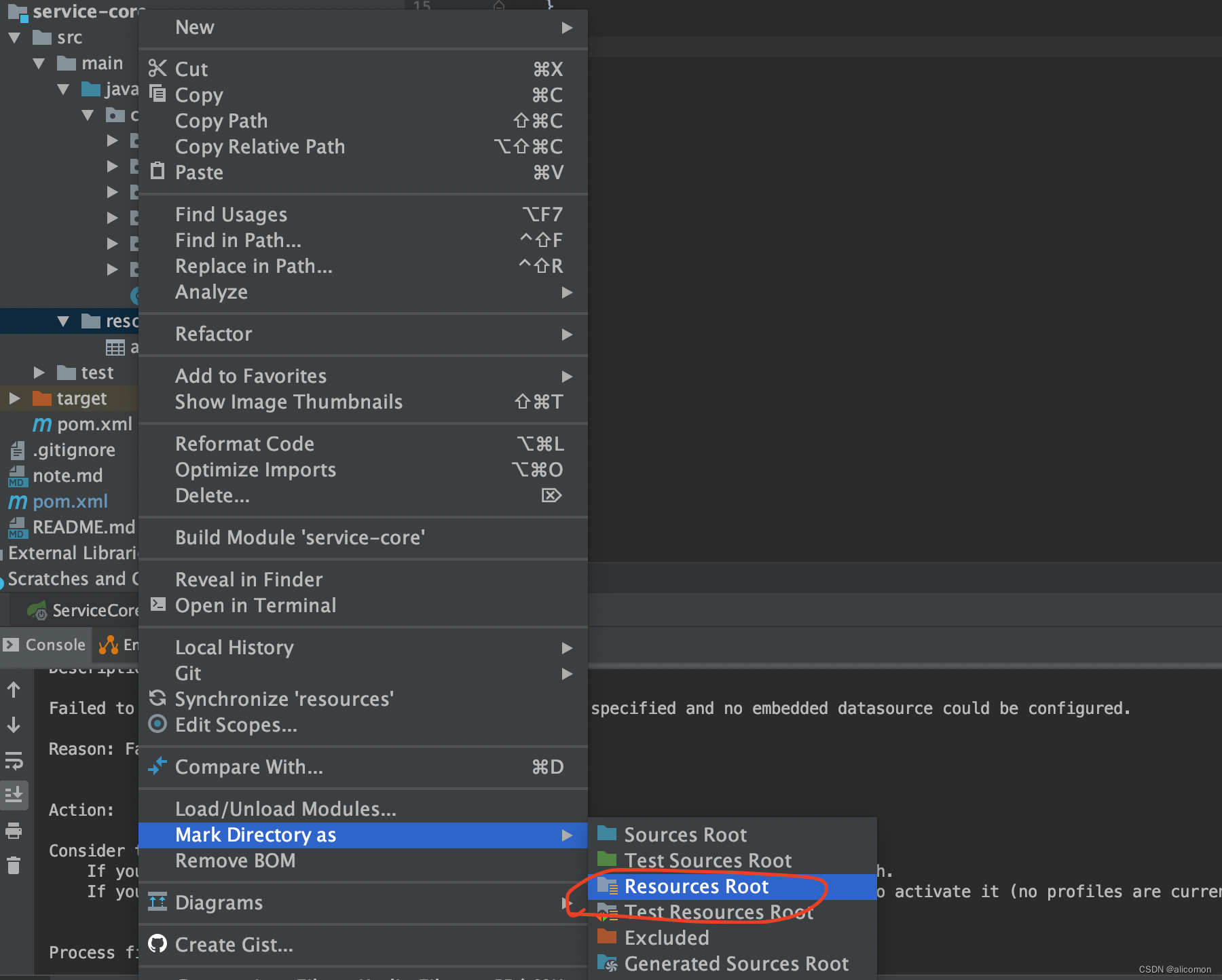Click the clear all trash icon
This screenshot has height=980, width=1222.
click(14, 865)
